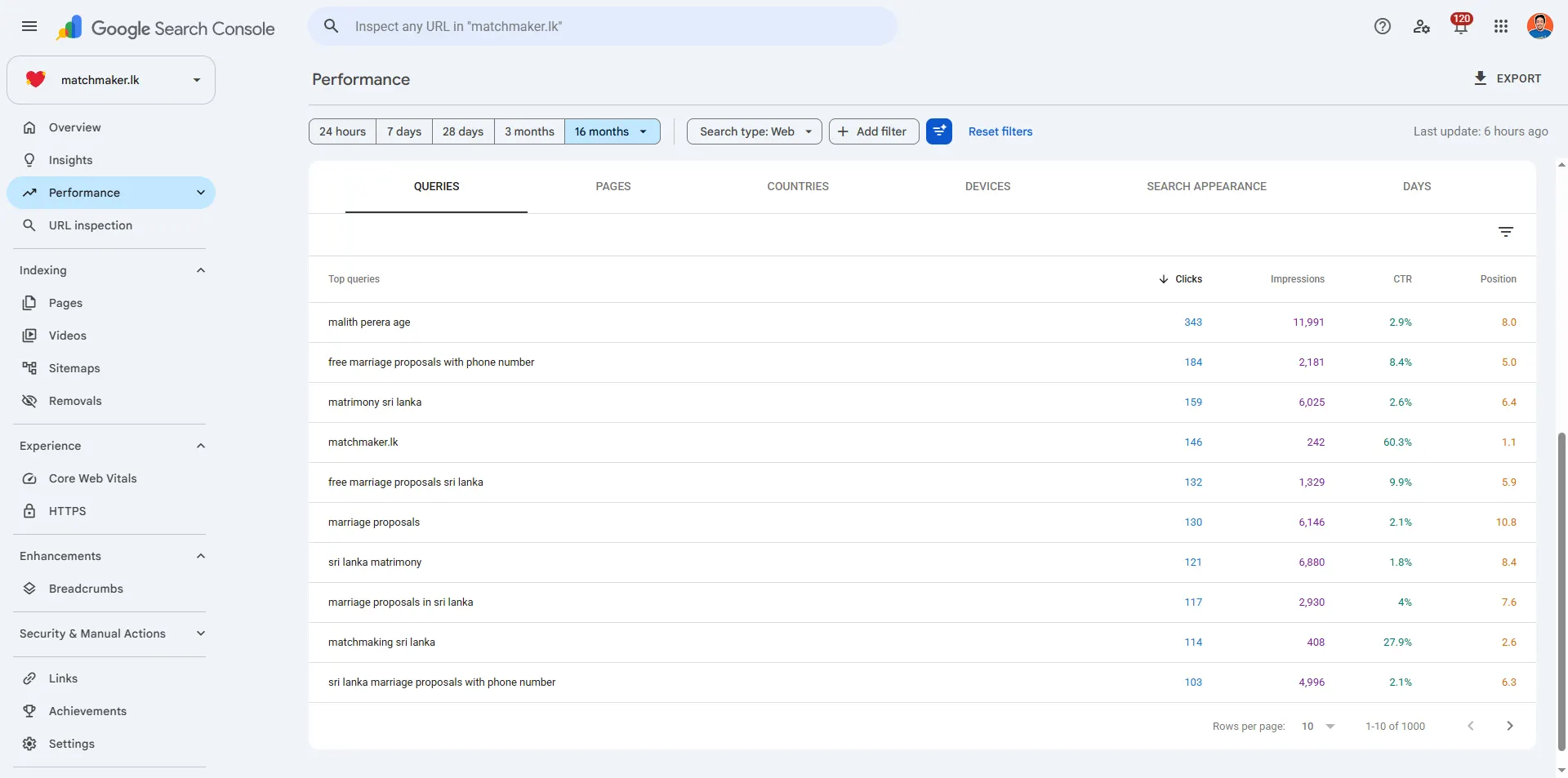Open the account profile avatar
The image size is (1568, 778).
(1539, 26)
